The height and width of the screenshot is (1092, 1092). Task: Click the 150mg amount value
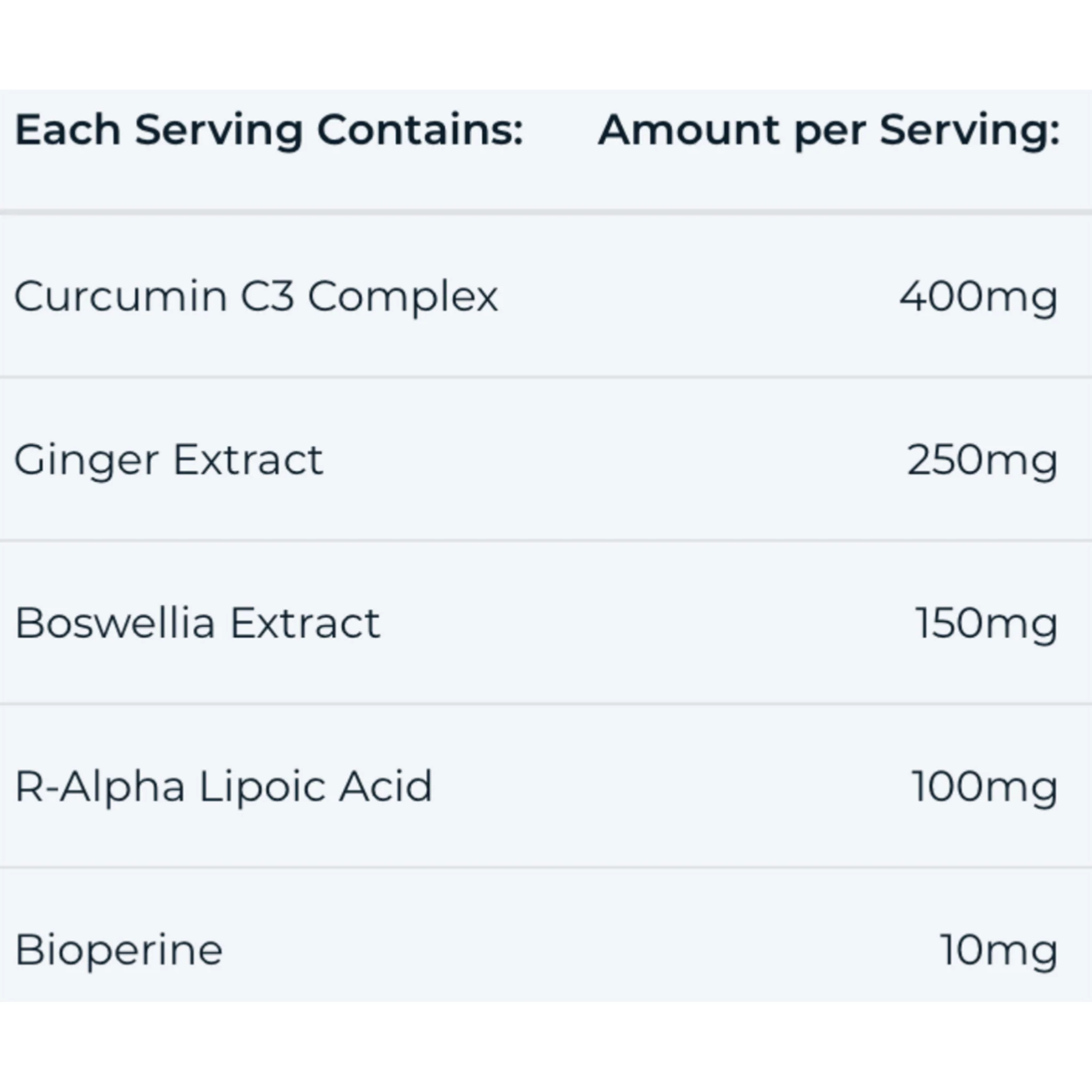click(986, 623)
